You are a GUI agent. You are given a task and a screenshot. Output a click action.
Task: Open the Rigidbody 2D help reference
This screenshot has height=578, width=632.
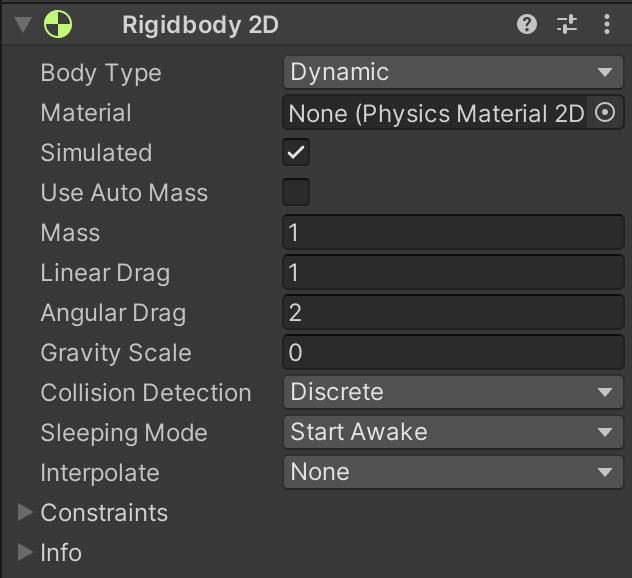click(x=527, y=25)
